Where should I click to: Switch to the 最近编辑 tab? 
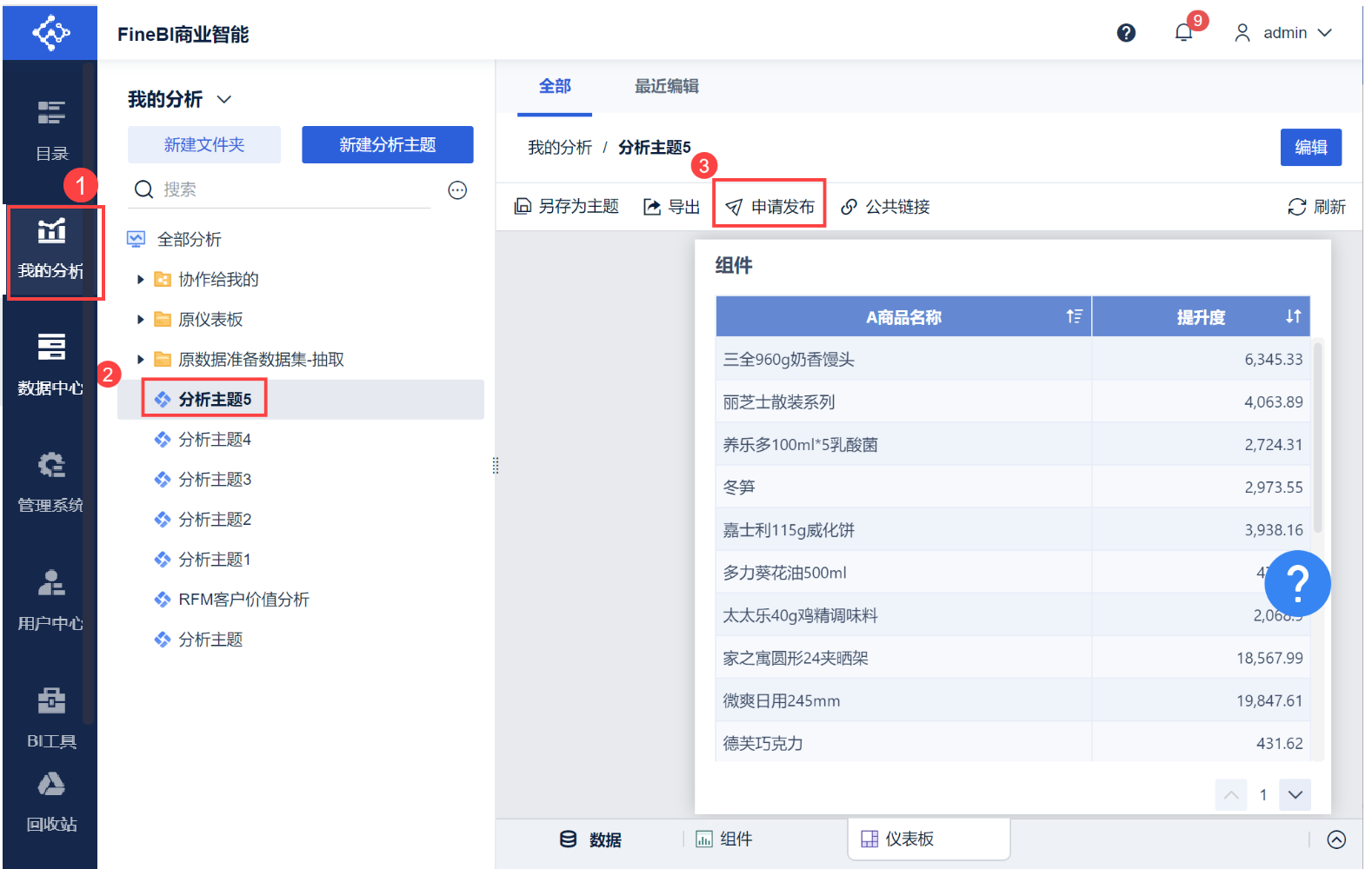667,86
